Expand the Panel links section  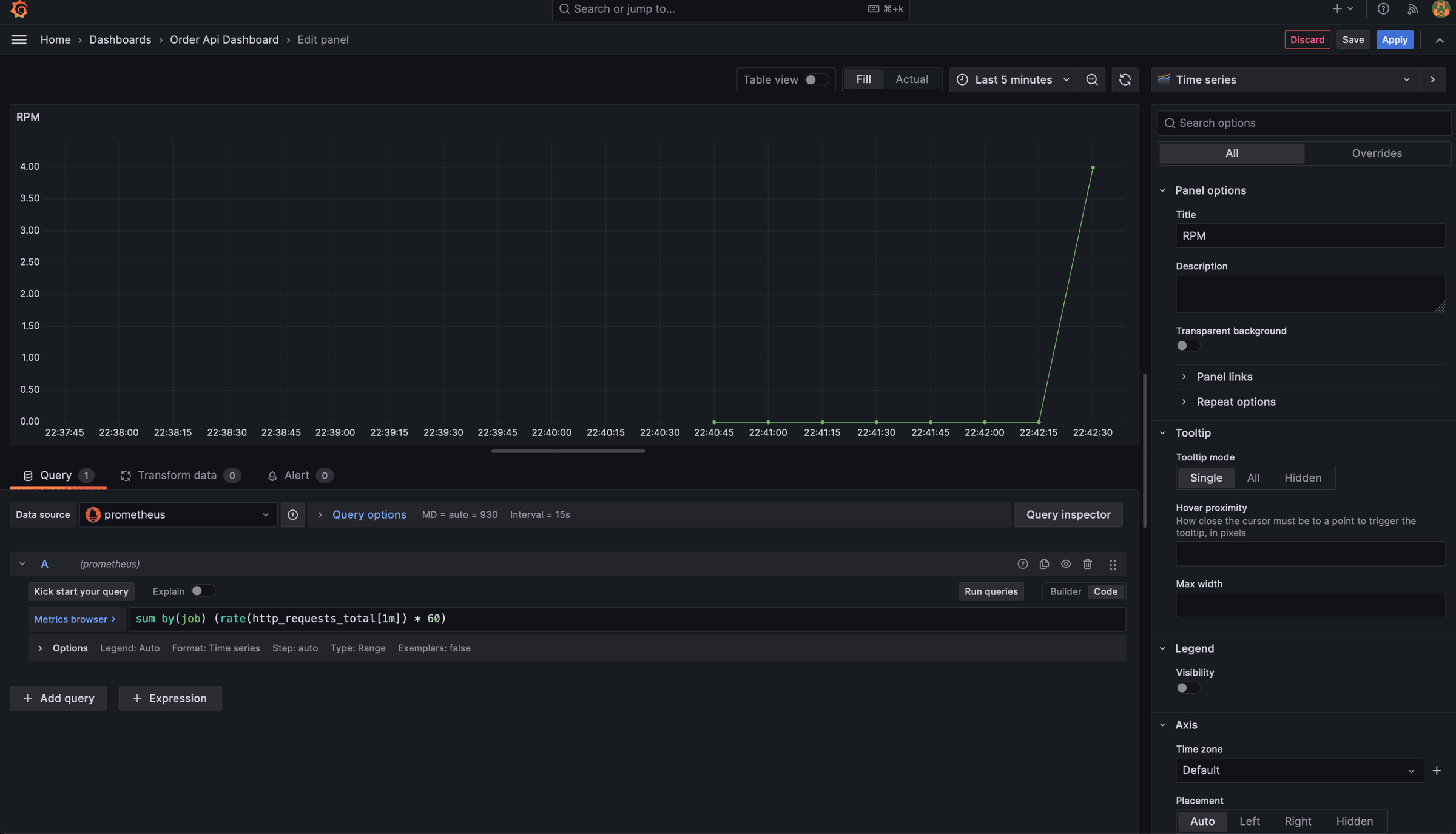[x=1224, y=377]
